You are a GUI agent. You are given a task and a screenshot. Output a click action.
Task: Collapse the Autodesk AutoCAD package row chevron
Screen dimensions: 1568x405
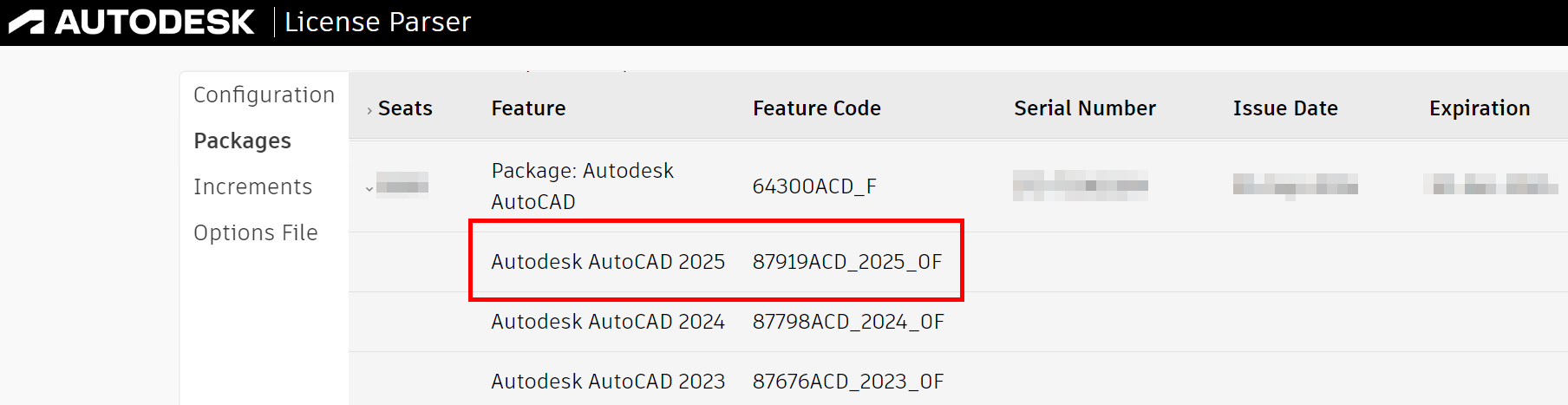click(x=369, y=188)
